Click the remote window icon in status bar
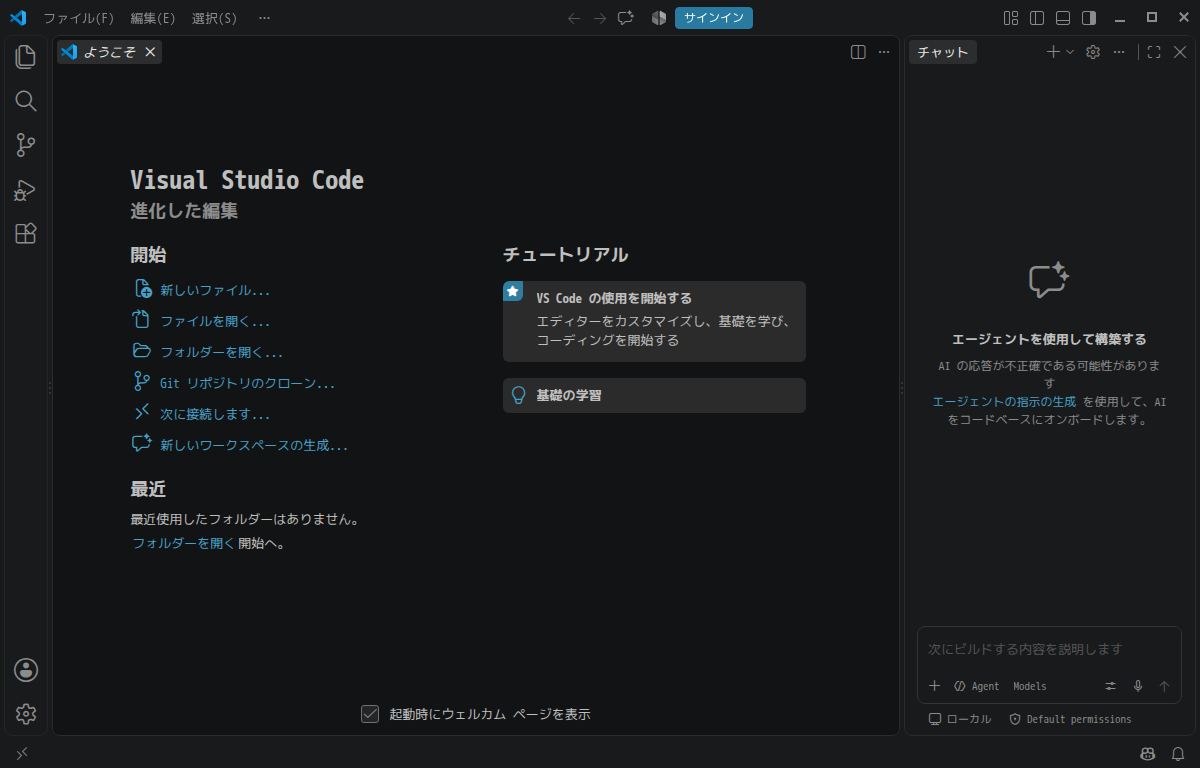The width and height of the screenshot is (1200, 768). (22, 753)
